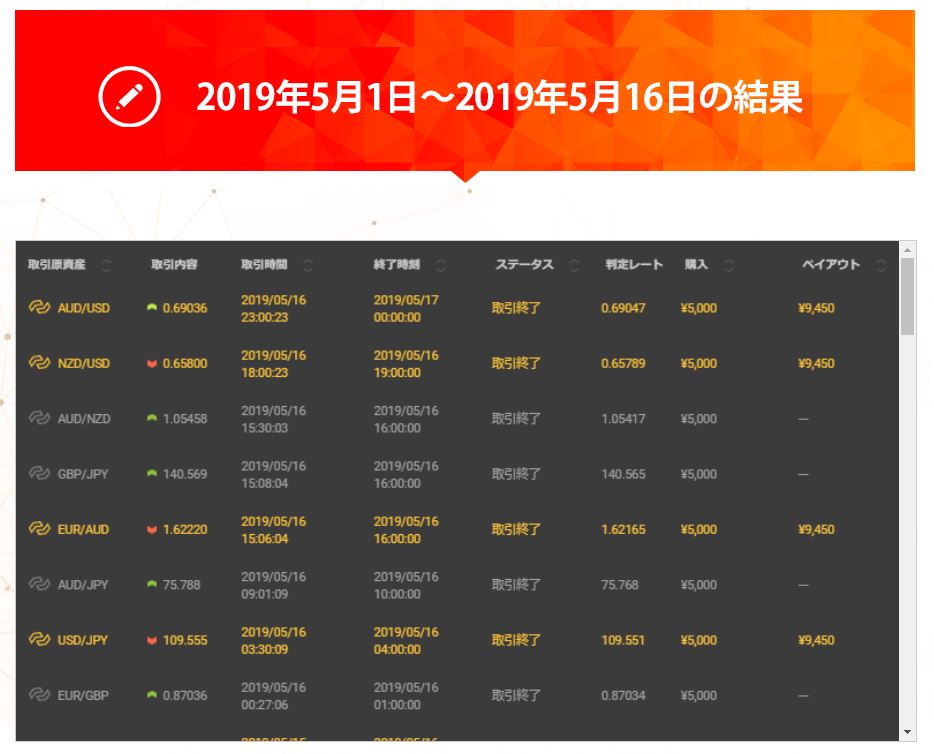Click red down arrow beside 1.62220
Viewport: 934px width, 754px height.
(152, 529)
